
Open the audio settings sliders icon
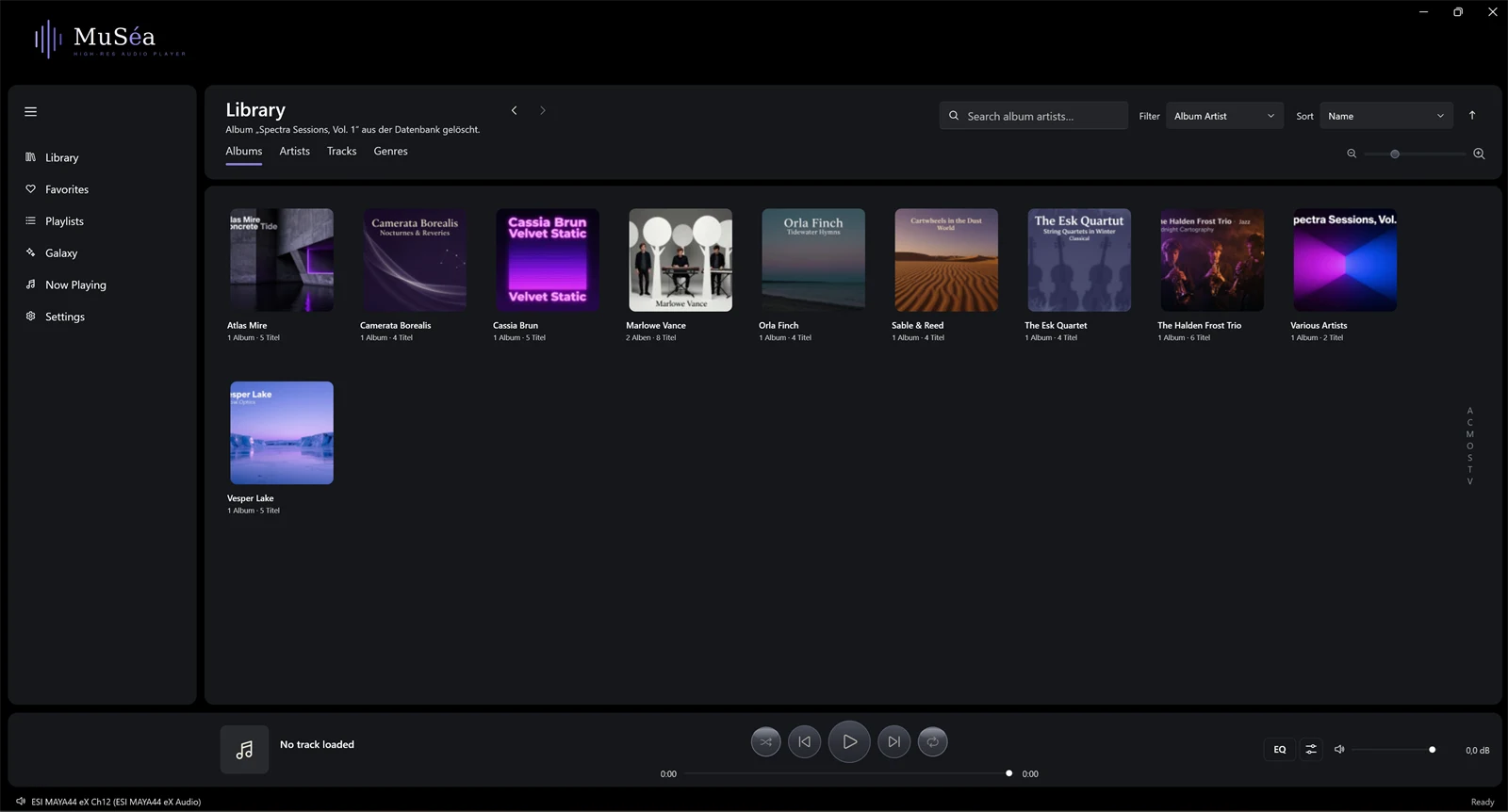point(1311,750)
